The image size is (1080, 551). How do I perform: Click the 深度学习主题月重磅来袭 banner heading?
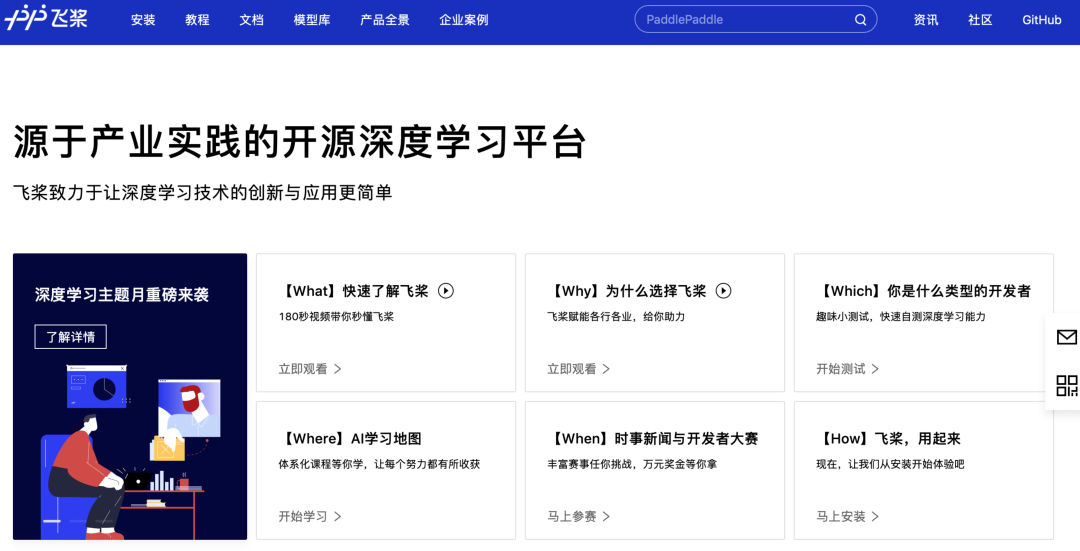[122, 295]
